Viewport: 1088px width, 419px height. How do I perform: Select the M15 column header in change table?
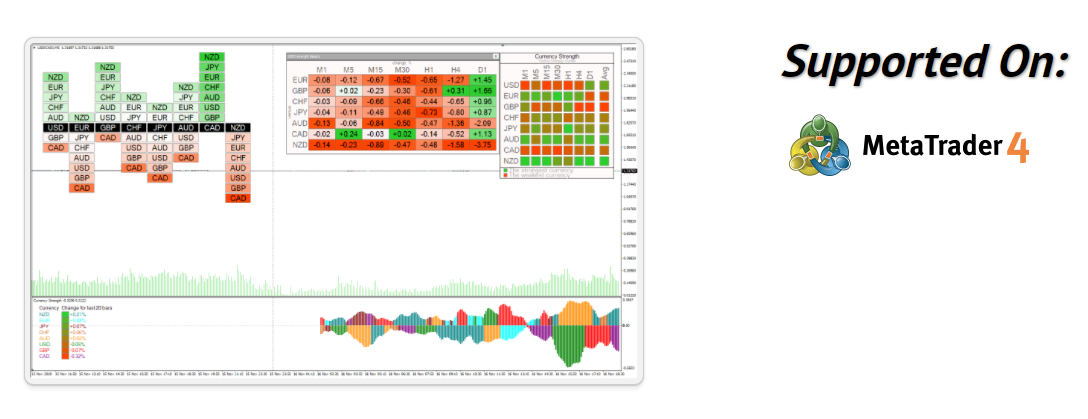pyautogui.click(x=375, y=69)
